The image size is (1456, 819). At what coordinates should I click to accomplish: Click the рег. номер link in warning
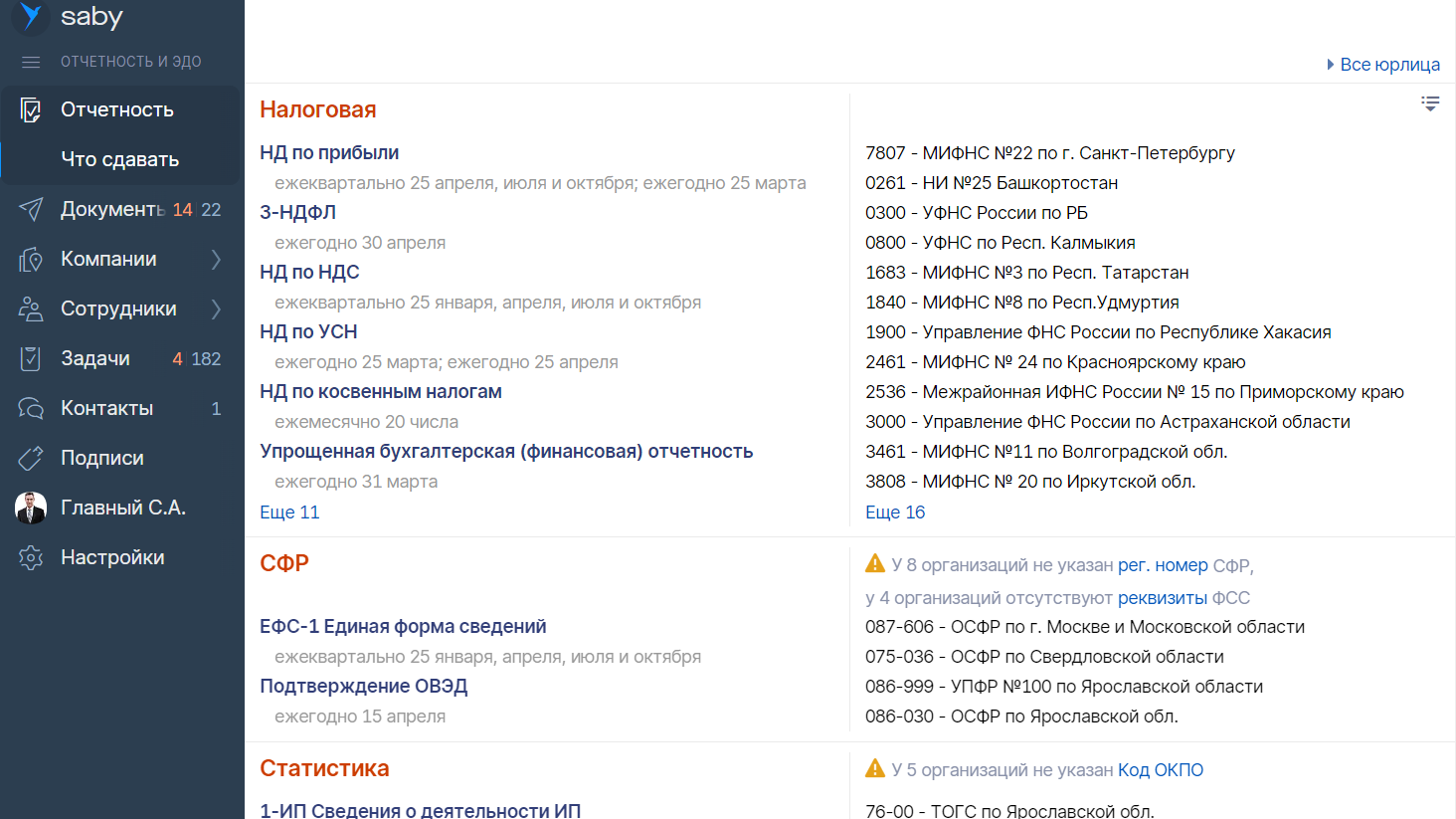tap(1163, 565)
